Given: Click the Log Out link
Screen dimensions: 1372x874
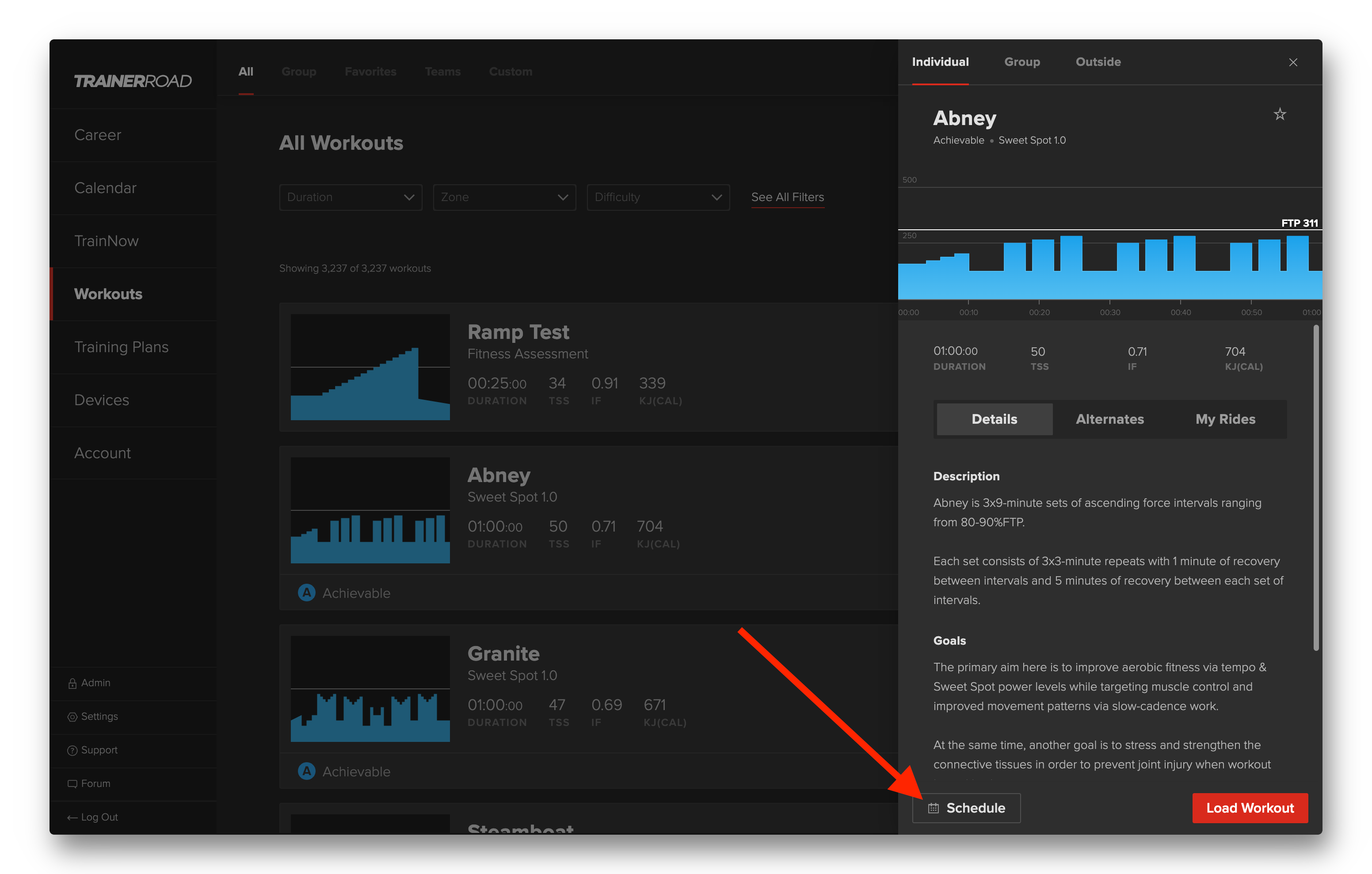Looking at the screenshot, I should pyautogui.click(x=99, y=817).
